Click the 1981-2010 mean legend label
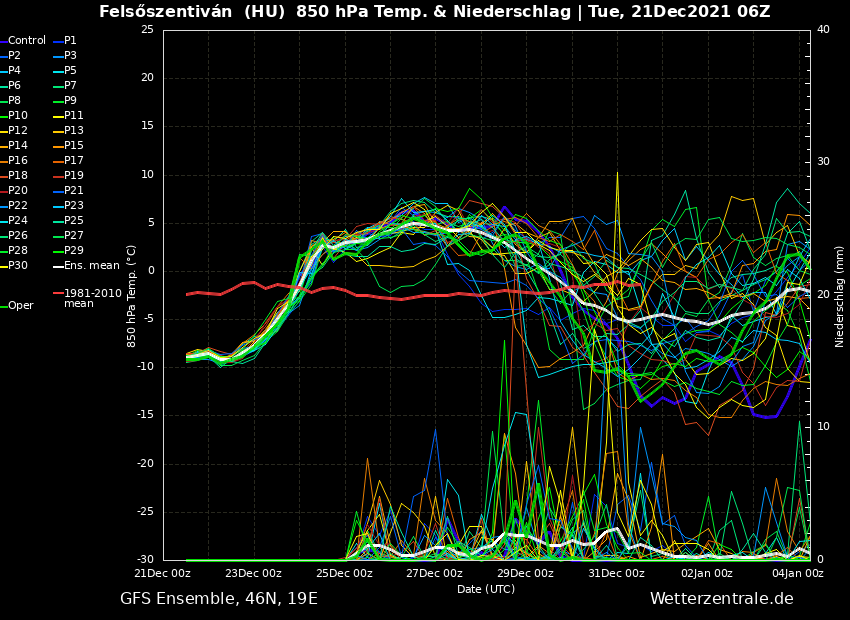Viewport: 850px width, 620px height. pyautogui.click(x=92, y=298)
